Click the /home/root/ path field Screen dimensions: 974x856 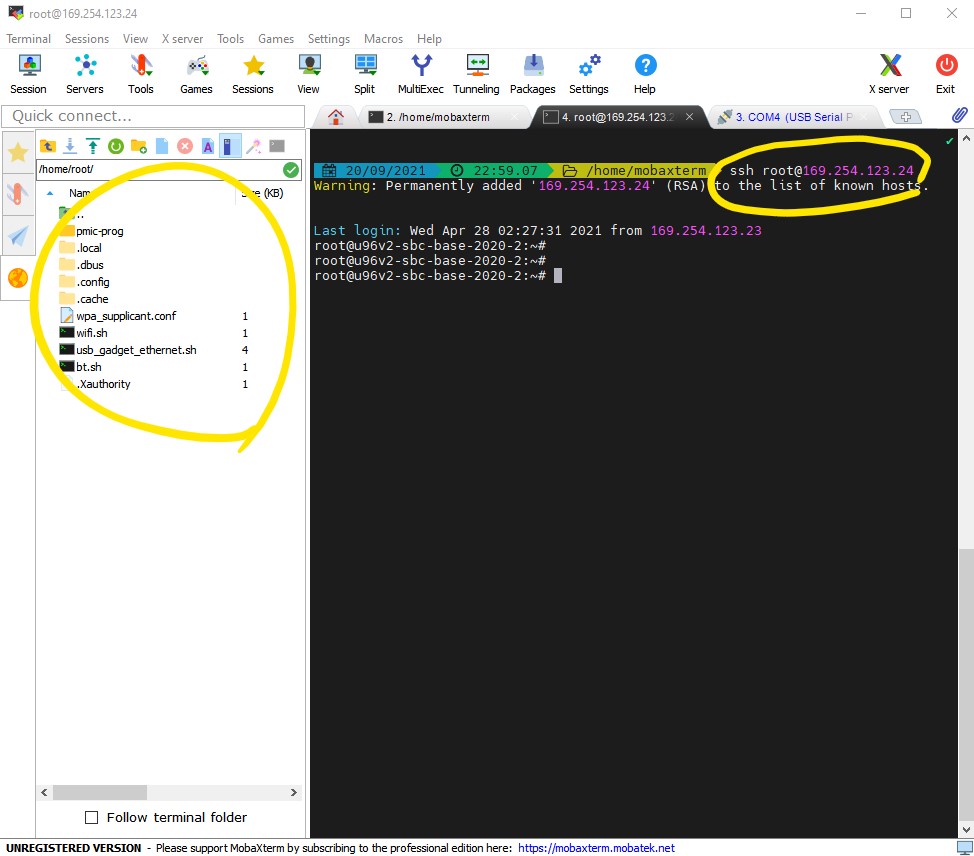coord(159,170)
